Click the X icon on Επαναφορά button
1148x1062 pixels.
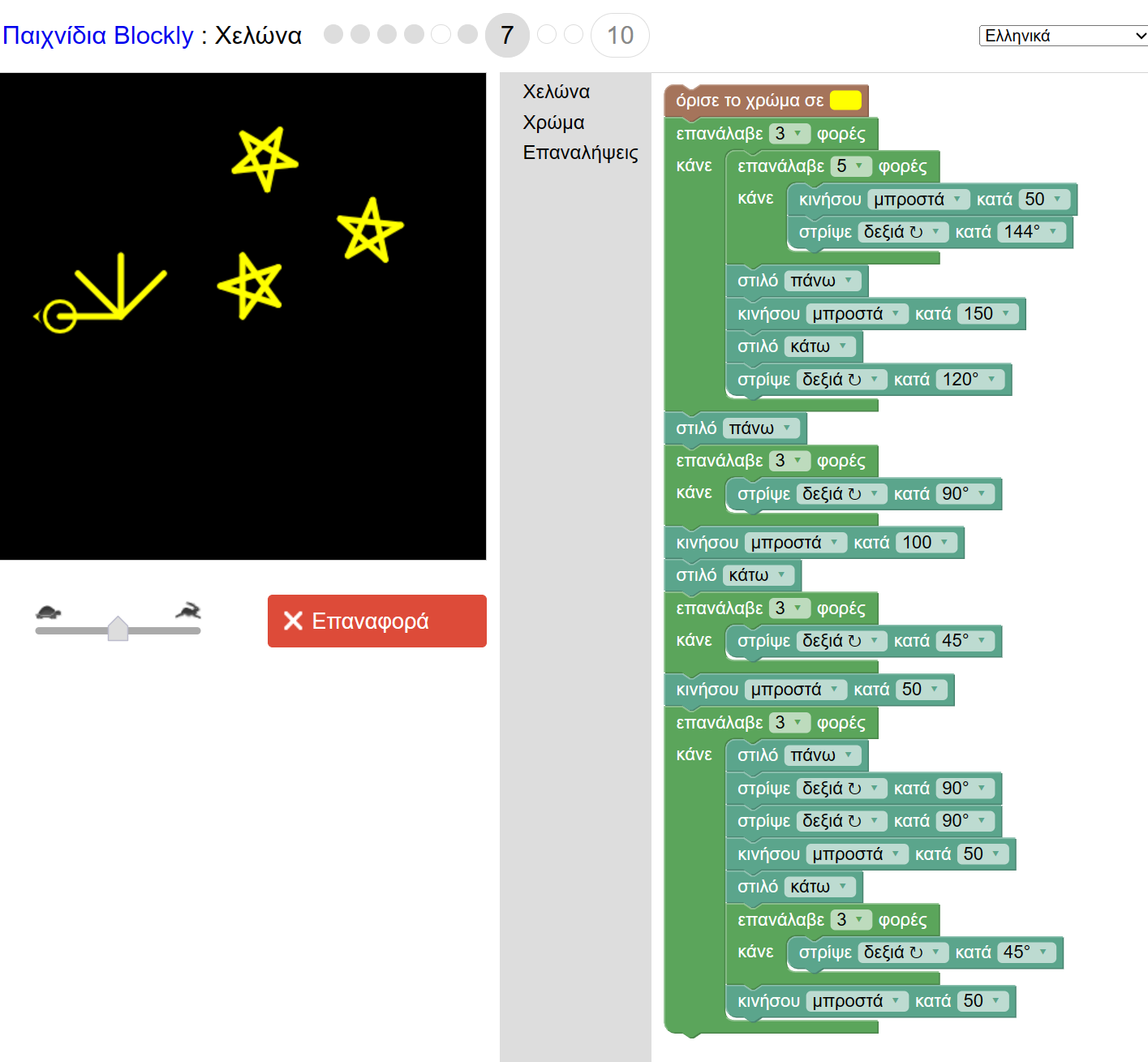click(293, 621)
